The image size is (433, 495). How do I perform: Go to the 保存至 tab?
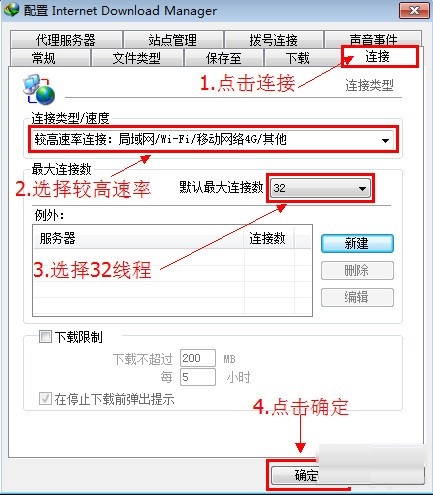click(223, 58)
